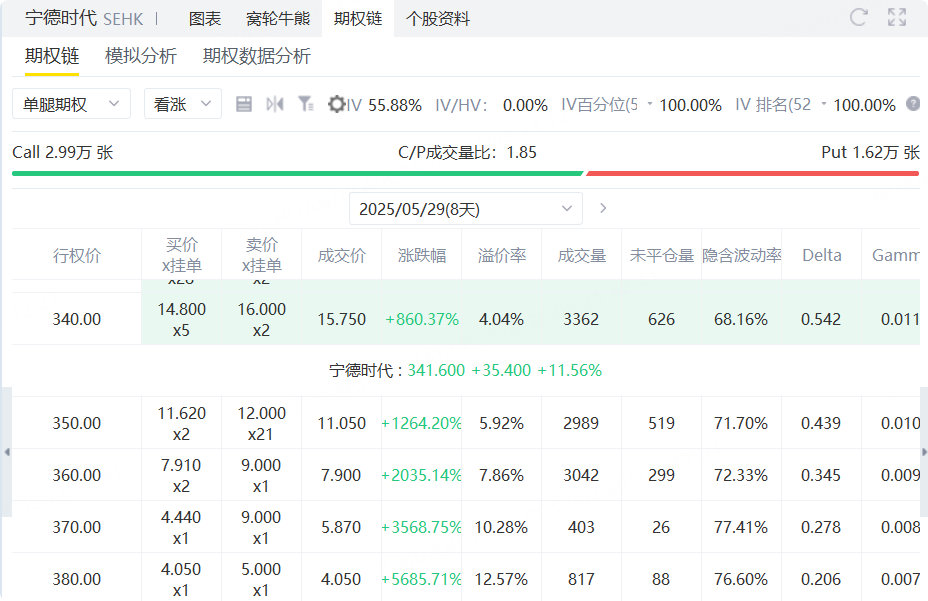Click the 买价x挂单 column header

tap(182, 255)
